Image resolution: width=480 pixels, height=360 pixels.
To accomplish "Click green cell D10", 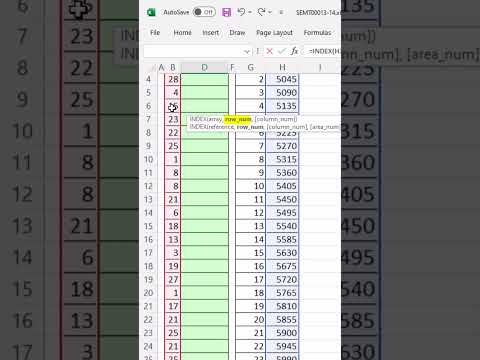I will (205, 159).
